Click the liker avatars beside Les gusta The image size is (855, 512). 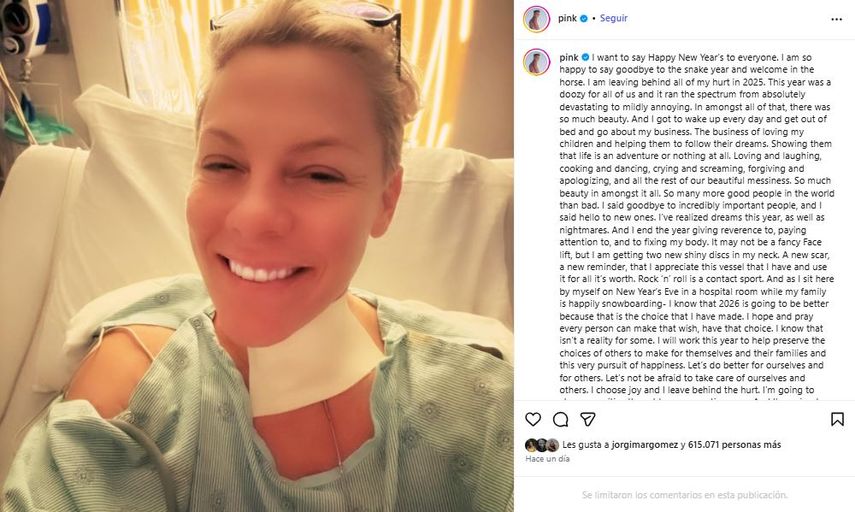coord(542,445)
